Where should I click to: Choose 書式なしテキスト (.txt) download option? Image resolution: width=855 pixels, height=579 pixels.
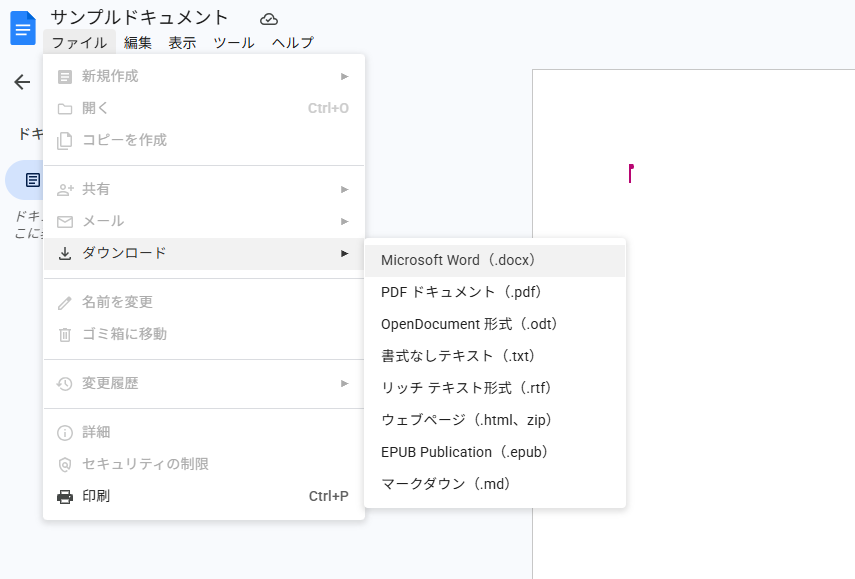[x=456, y=356]
